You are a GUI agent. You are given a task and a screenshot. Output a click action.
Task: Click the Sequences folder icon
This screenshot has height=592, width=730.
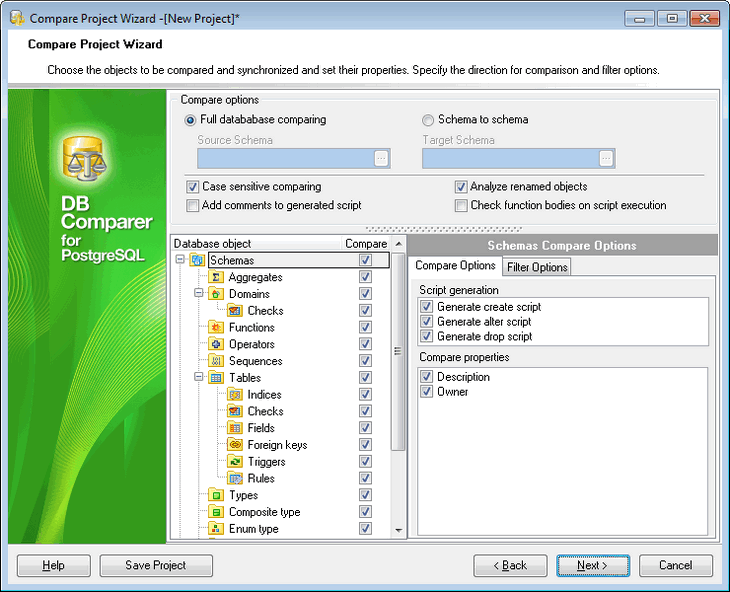pos(216,361)
